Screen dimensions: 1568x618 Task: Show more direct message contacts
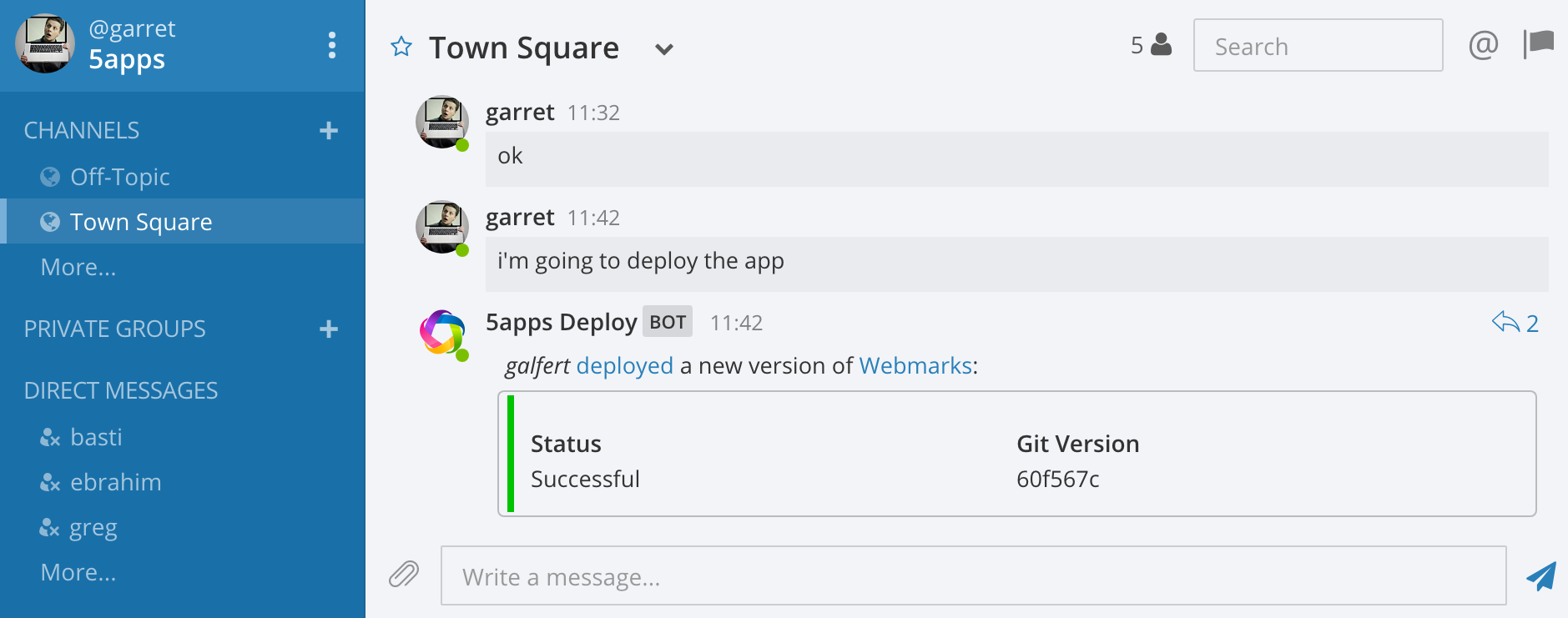point(78,572)
